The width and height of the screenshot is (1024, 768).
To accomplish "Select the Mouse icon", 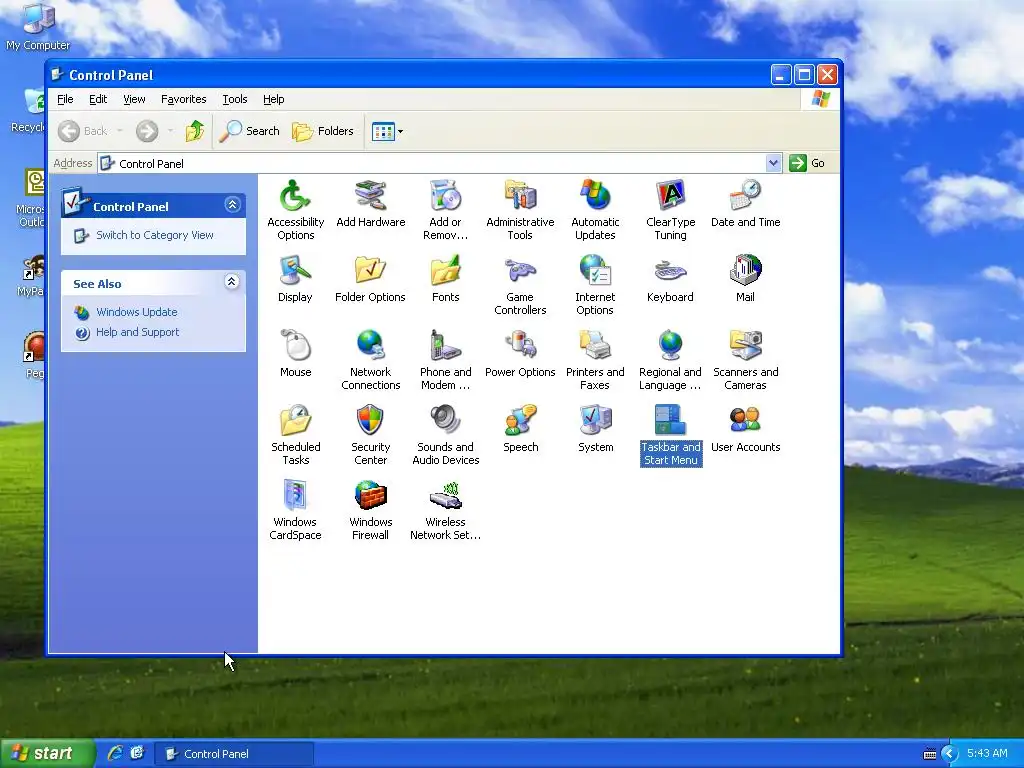I will (x=295, y=353).
